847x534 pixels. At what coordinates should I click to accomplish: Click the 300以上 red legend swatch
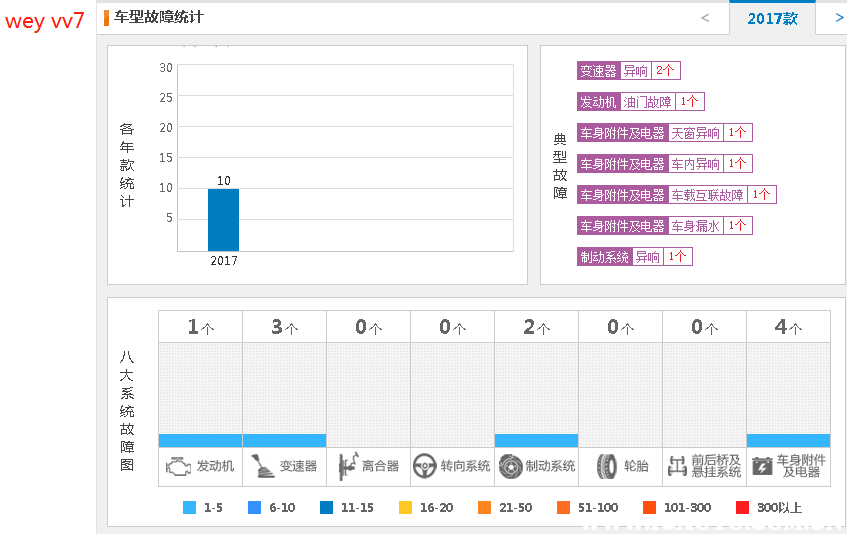pos(743,508)
